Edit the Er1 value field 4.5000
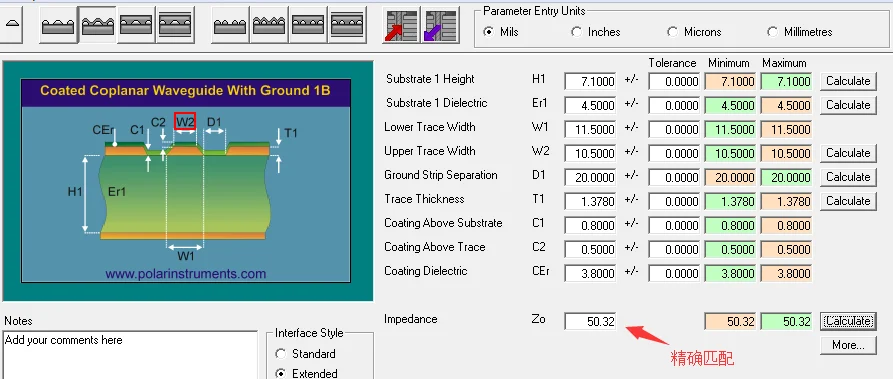Screen dimensions: 893x379 point(590,105)
